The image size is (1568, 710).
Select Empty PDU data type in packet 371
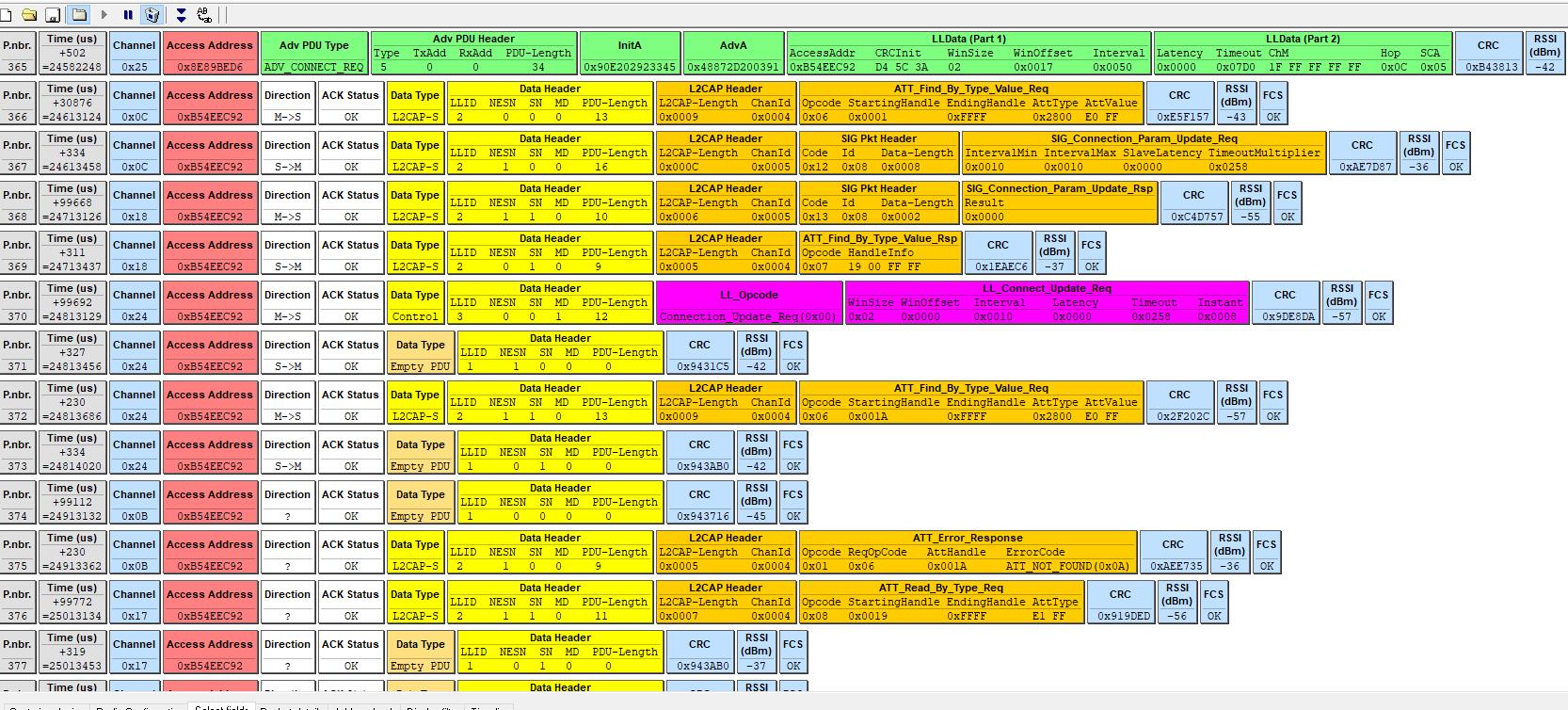tap(420, 352)
